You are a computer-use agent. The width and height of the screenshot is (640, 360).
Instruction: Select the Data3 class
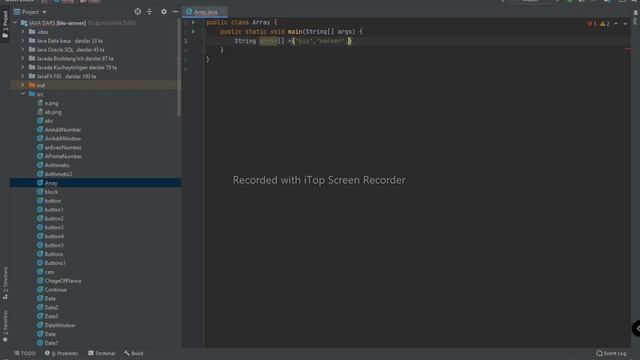tap(48, 316)
